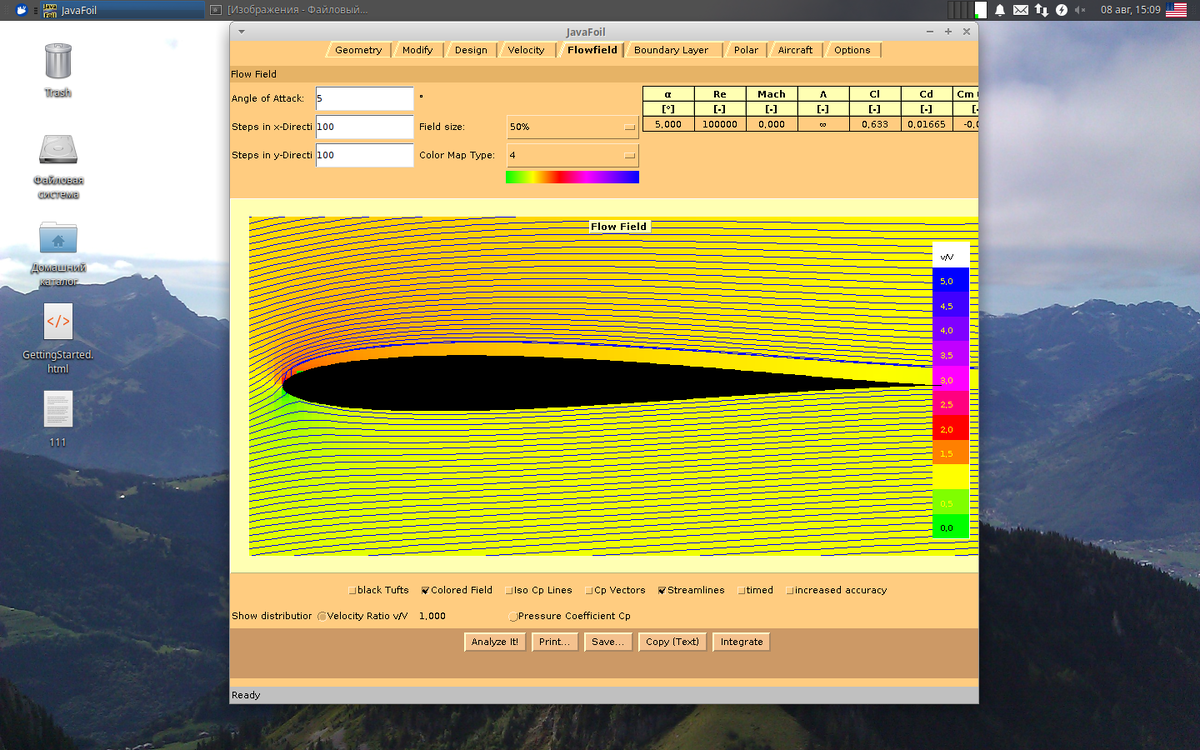The image size is (1200, 750).
Task: Enable Iso Cp Lines checkbox
Action: pyautogui.click(x=508, y=591)
